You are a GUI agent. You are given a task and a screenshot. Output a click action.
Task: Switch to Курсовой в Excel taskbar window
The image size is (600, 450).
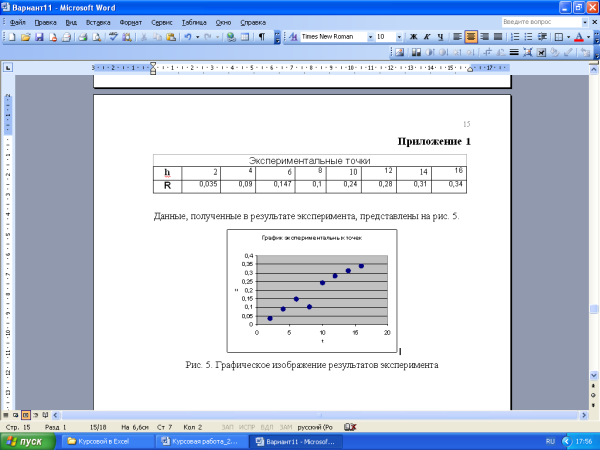tap(103, 440)
